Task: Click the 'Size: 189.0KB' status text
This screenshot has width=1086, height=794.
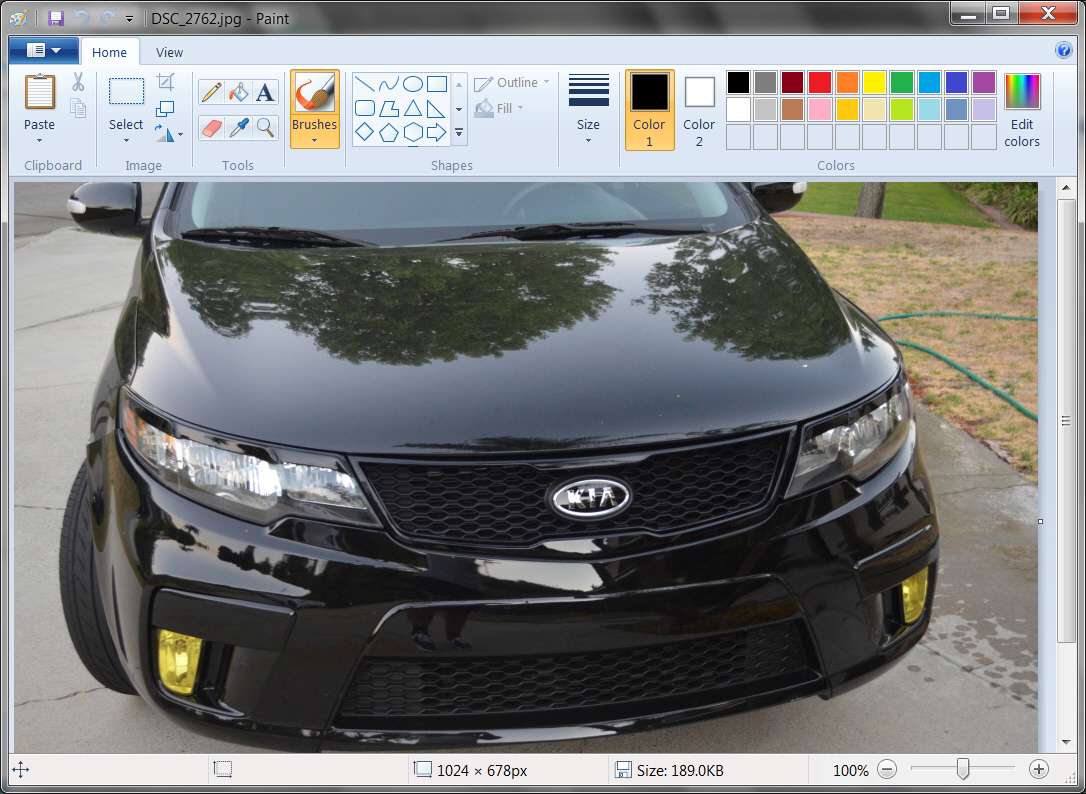Action: [680, 770]
